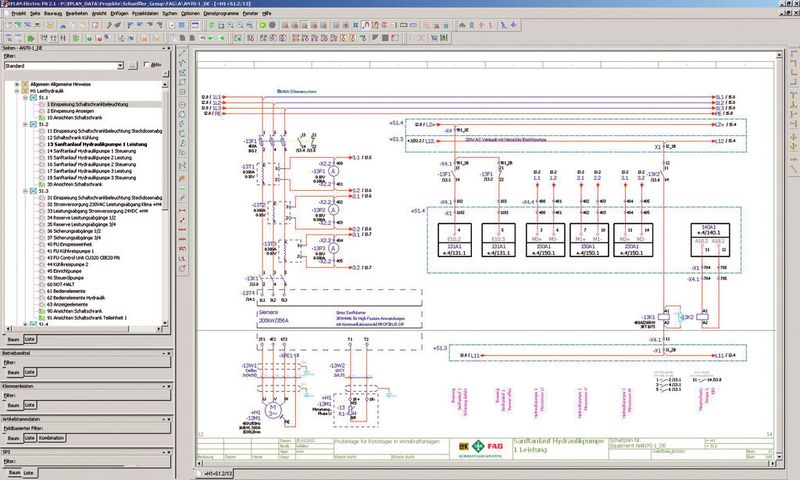Image resolution: width=800 pixels, height=480 pixels.
Task: Select page 14 Sanftanlauf Hydraulikpumpe 1 Steuerung
Action: [91, 151]
